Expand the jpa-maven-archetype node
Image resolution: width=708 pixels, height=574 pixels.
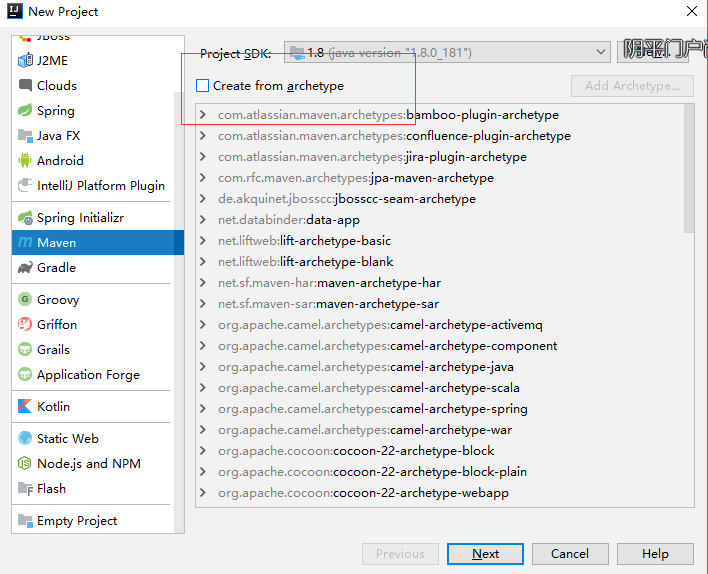click(203, 177)
